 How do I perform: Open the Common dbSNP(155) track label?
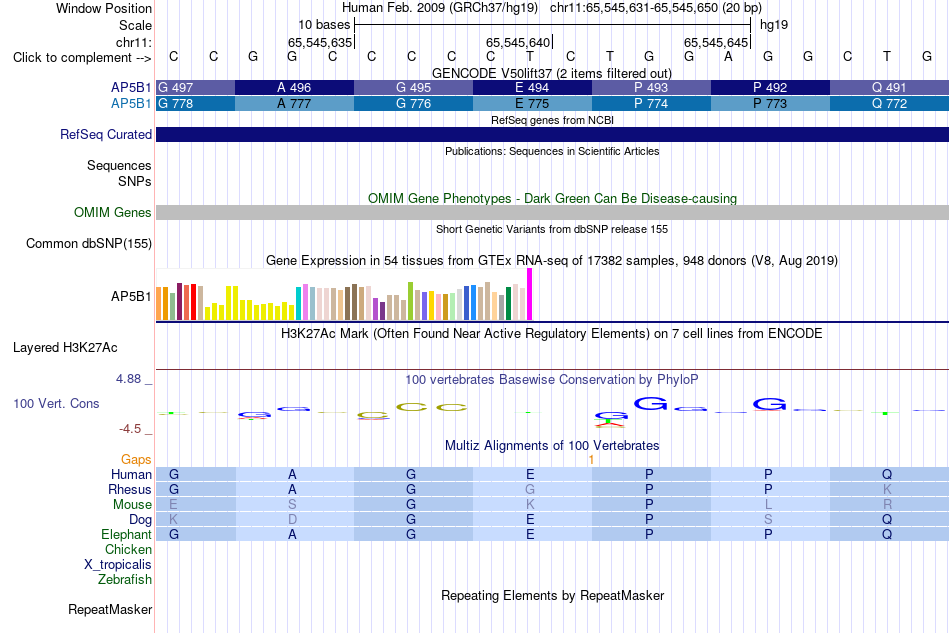[x=89, y=244]
